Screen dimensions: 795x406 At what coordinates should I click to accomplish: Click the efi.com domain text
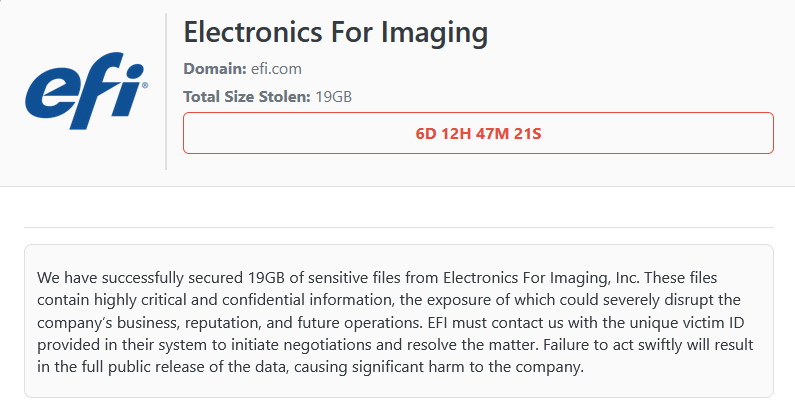click(x=276, y=69)
